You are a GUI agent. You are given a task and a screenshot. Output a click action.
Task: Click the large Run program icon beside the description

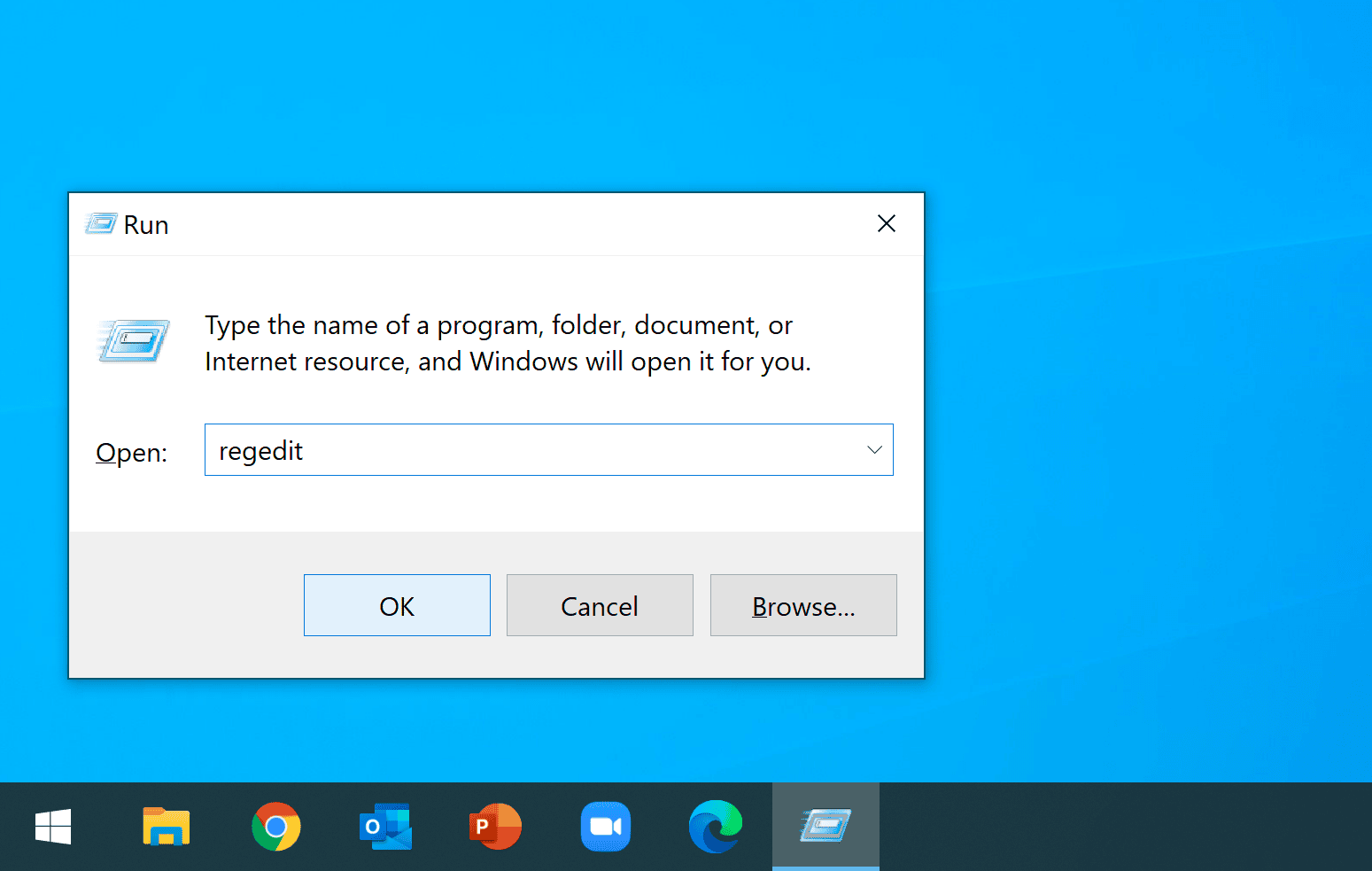click(x=132, y=342)
